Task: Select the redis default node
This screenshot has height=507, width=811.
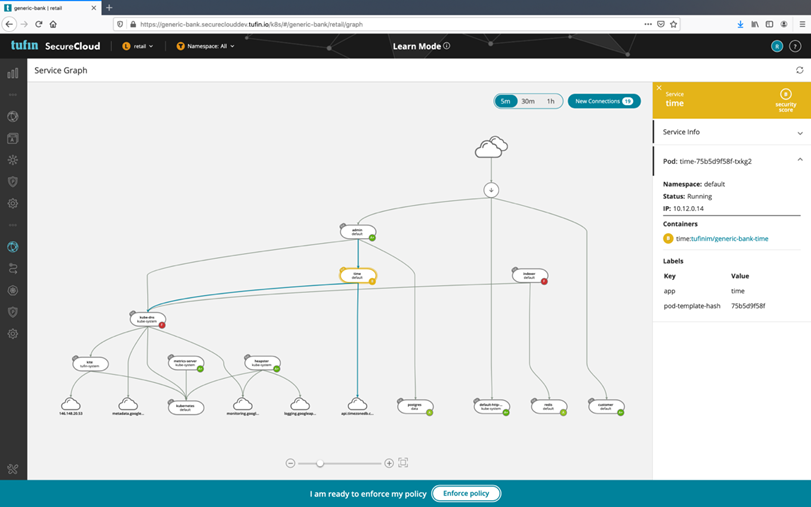Action: tap(549, 407)
